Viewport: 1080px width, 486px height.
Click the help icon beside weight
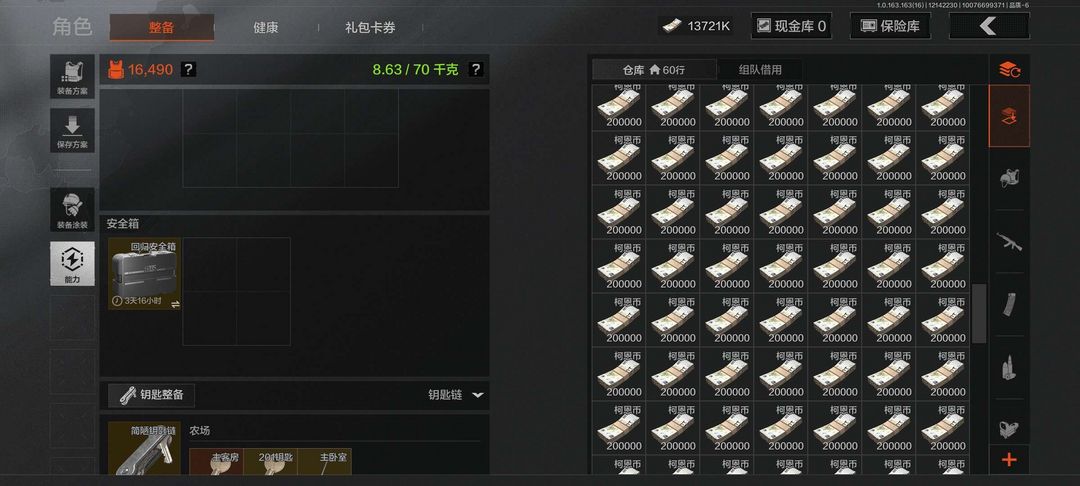[475, 70]
